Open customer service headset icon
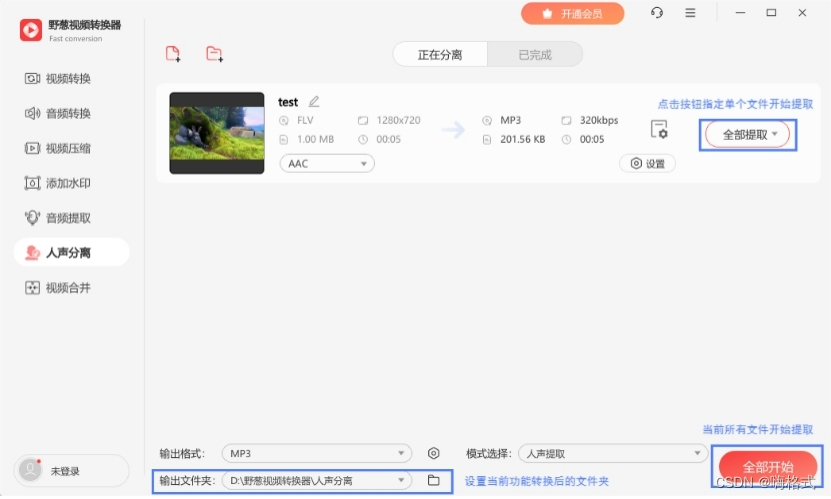831x499 pixels. pyautogui.click(x=657, y=13)
